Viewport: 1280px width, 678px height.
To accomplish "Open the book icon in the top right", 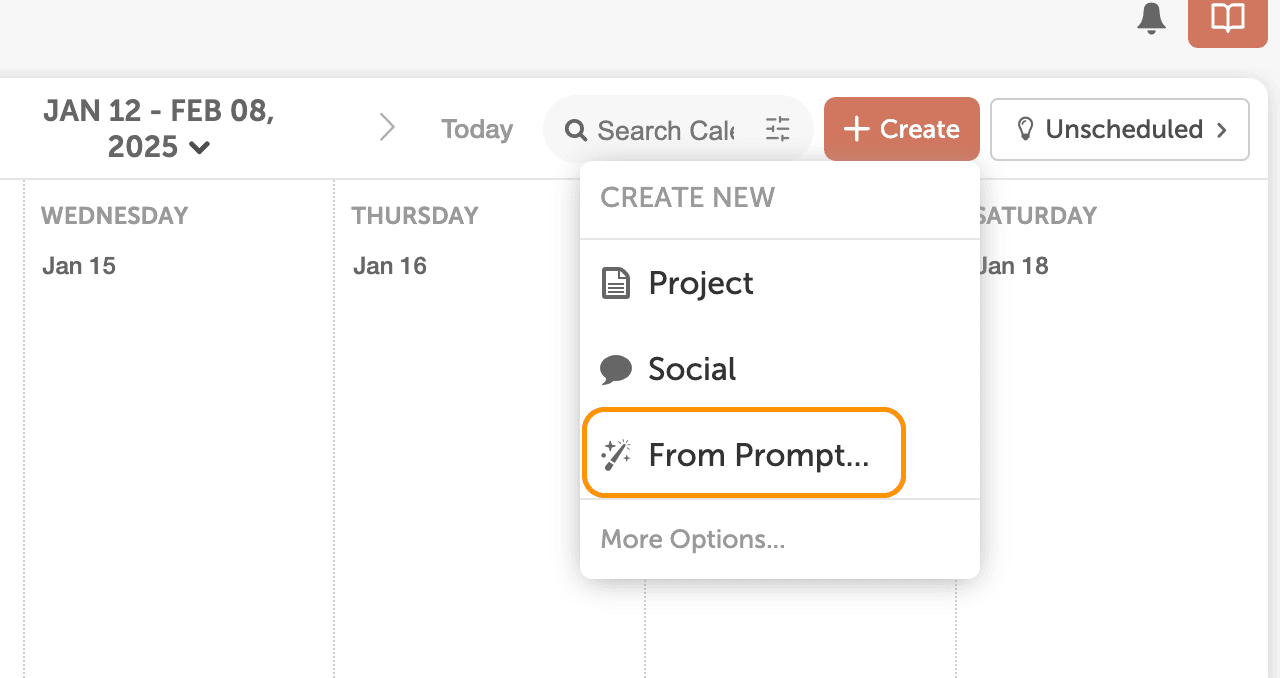I will 1227,19.
